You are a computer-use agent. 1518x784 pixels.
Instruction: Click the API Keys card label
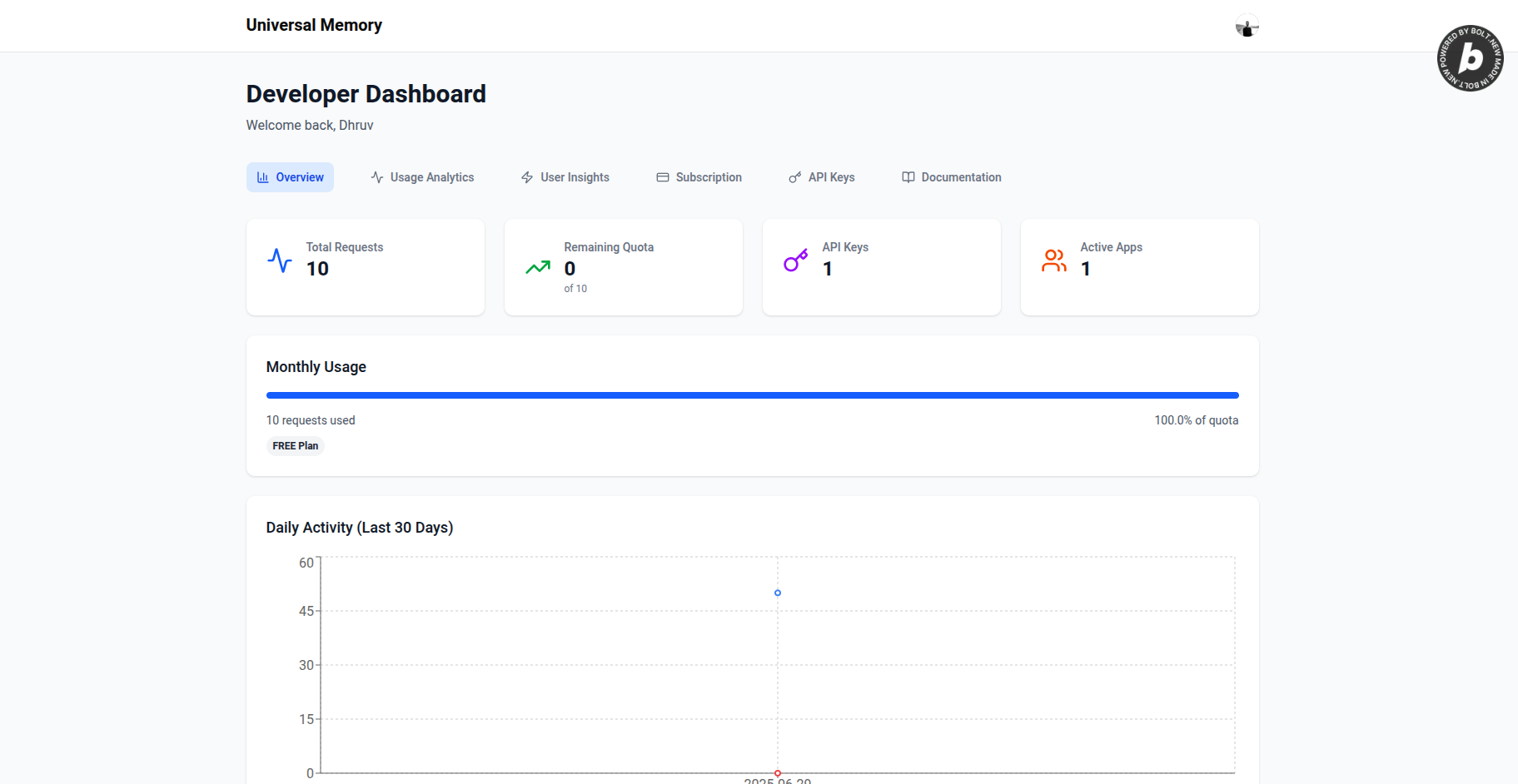845,247
